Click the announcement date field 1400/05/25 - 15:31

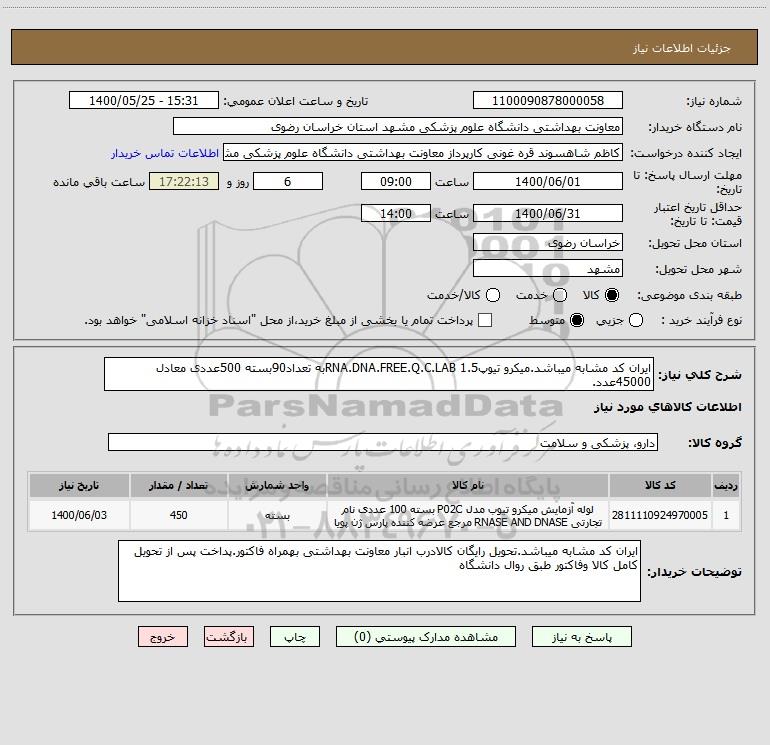(143, 101)
